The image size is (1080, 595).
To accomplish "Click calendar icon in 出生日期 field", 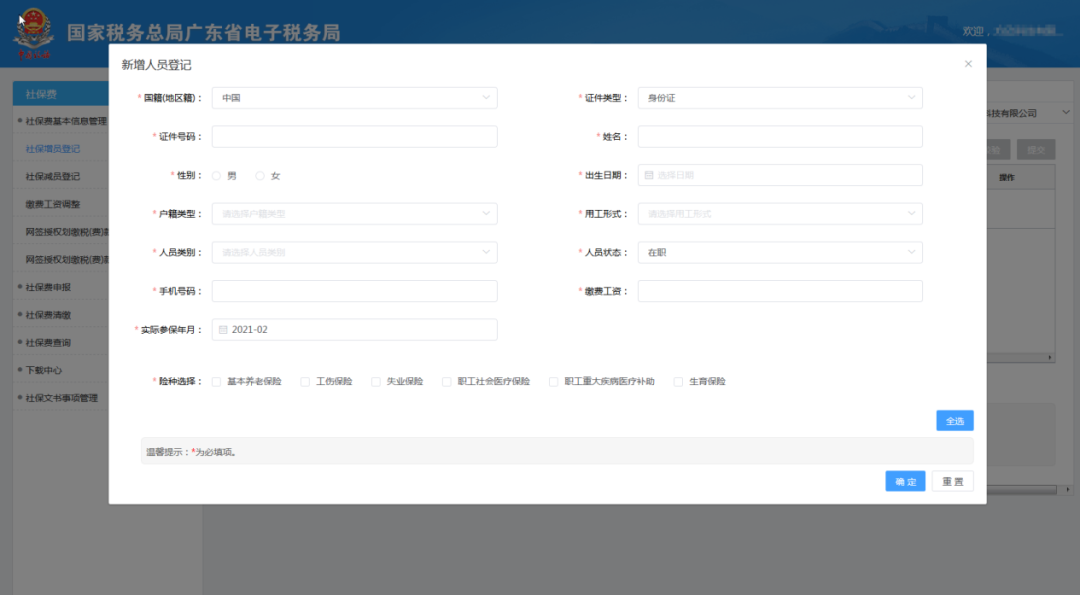I will click(649, 176).
